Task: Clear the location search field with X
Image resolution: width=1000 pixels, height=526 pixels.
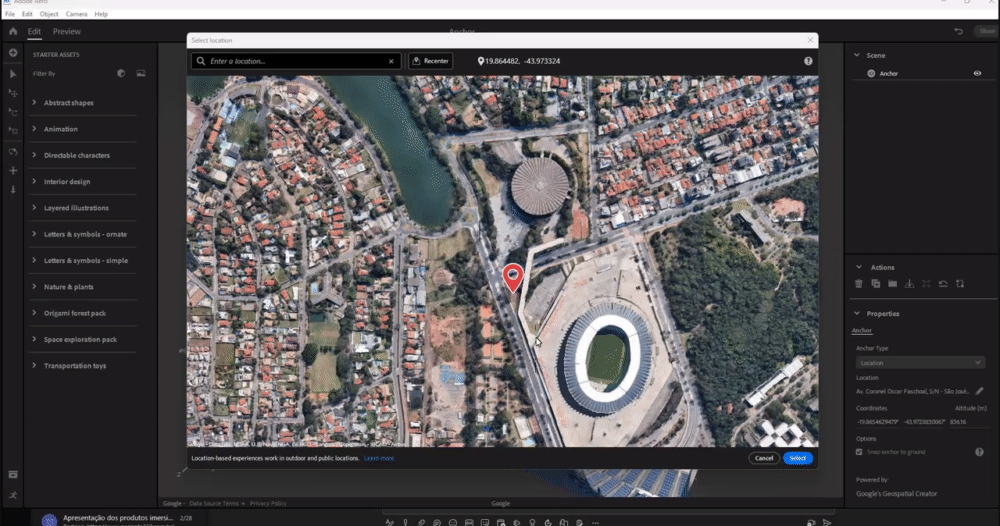Action: (x=391, y=61)
